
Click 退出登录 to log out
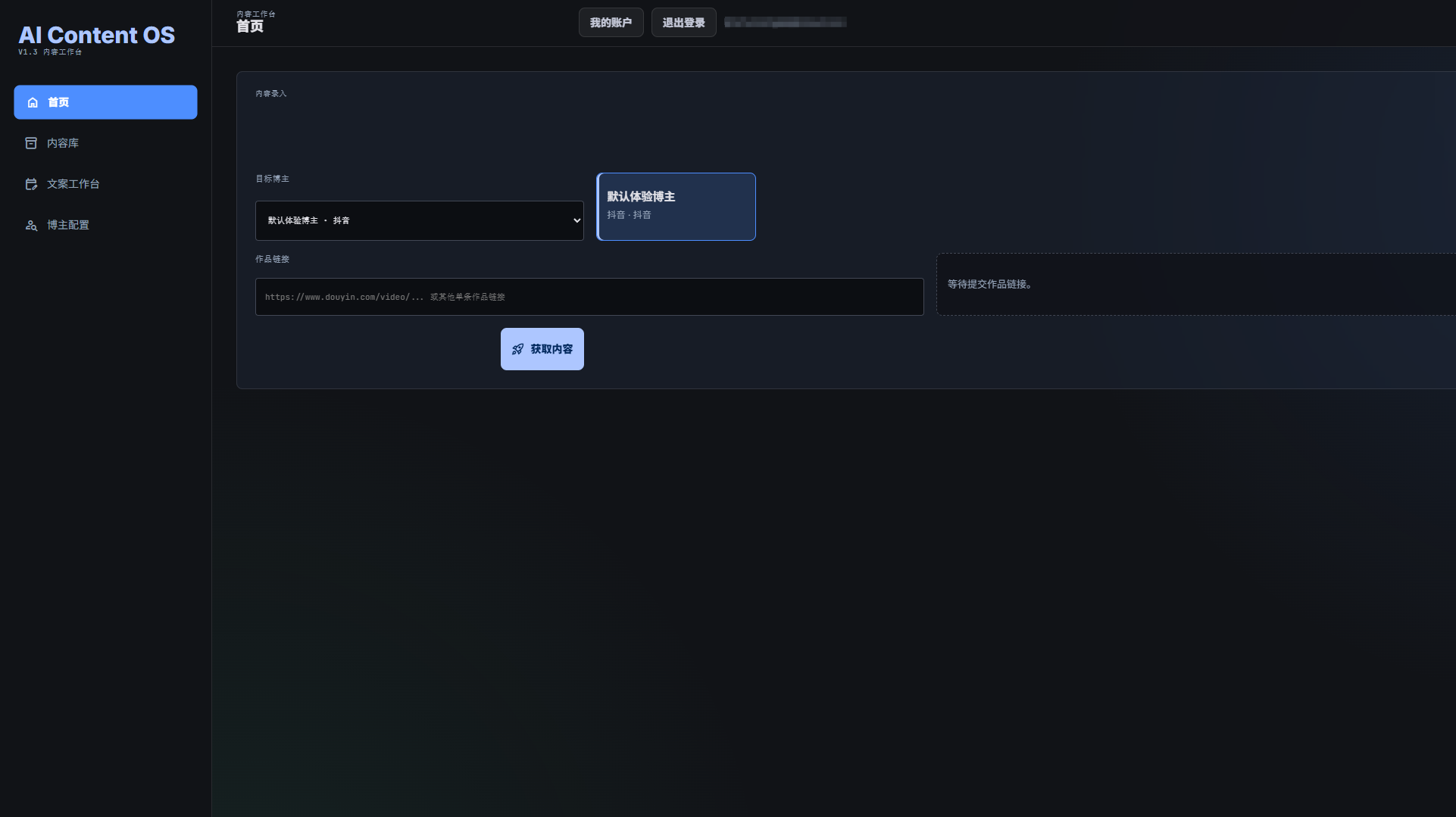(x=683, y=23)
